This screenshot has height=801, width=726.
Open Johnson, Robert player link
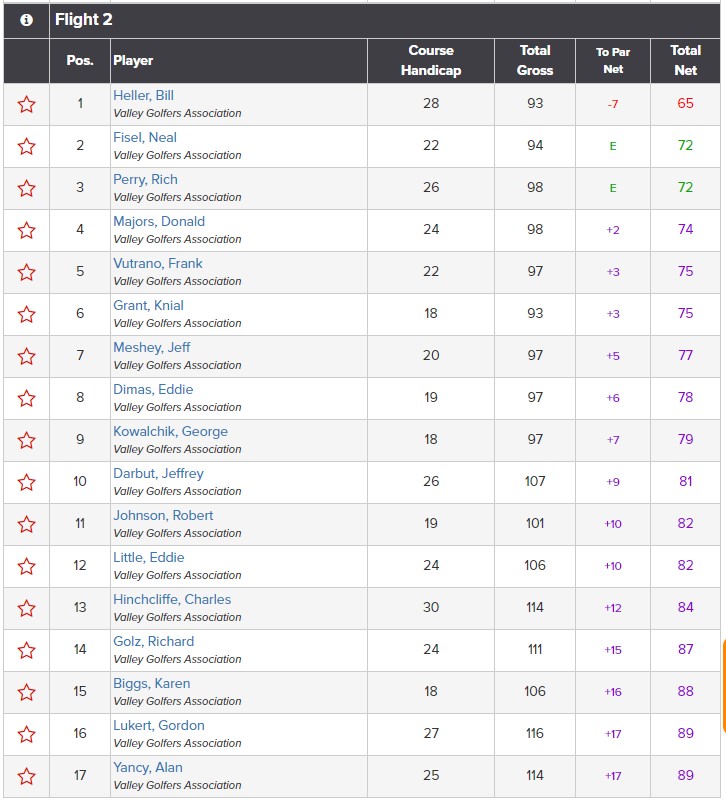163,515
